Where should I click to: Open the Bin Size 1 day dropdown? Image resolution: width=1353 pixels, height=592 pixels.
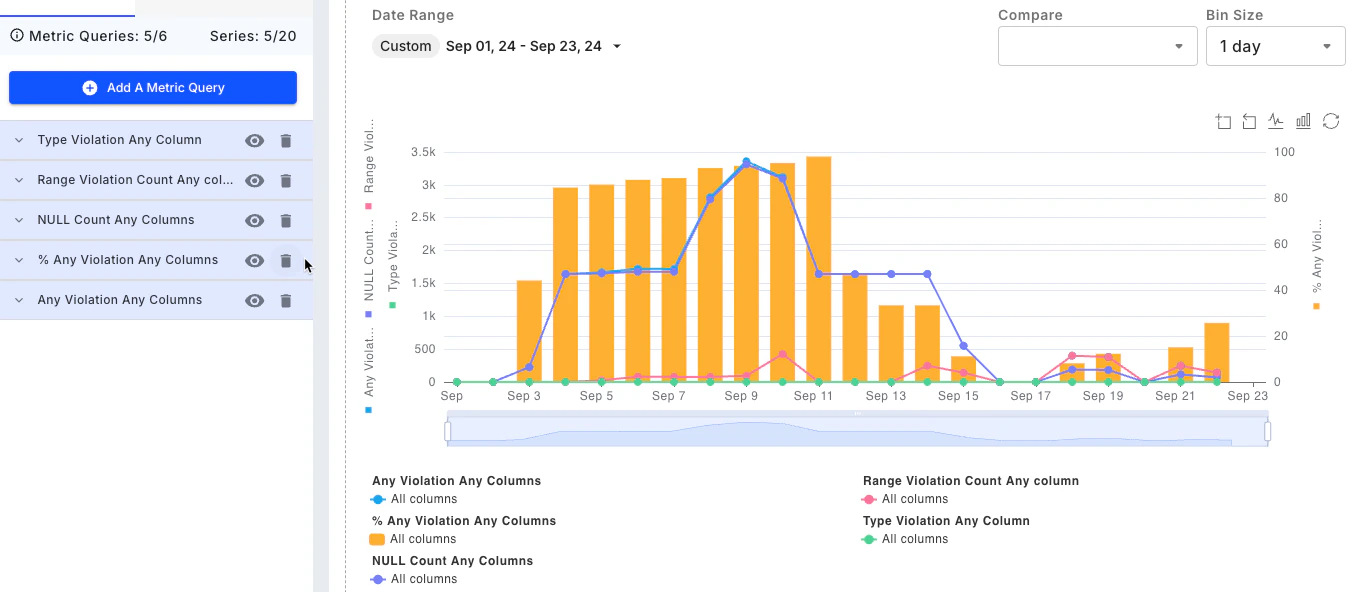(1275, 46)
